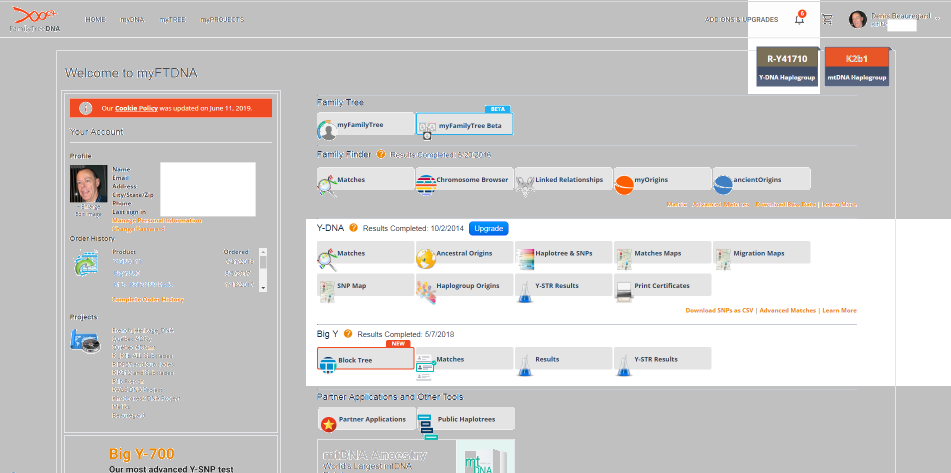Screen dimensions: 951x473
Task: Click Download Raw Data link
Action: point(785,204)
